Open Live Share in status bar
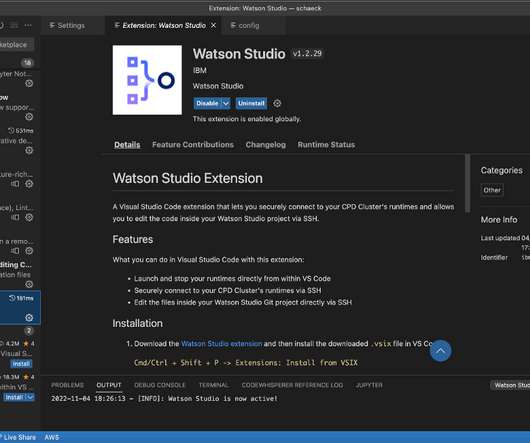 pyautogui.click(x=18, y=437)
